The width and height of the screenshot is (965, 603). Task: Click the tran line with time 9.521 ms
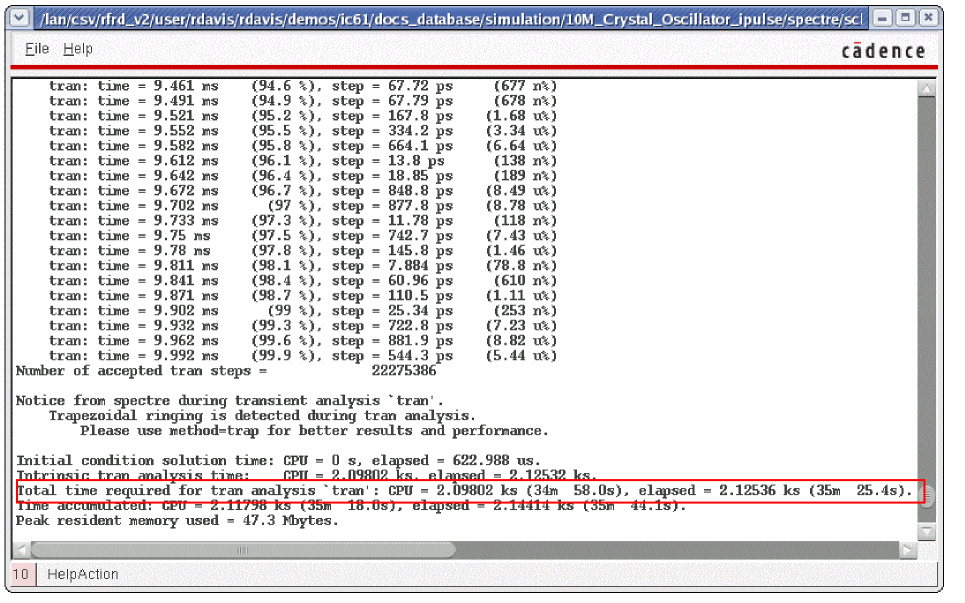(x=303, y=116)
